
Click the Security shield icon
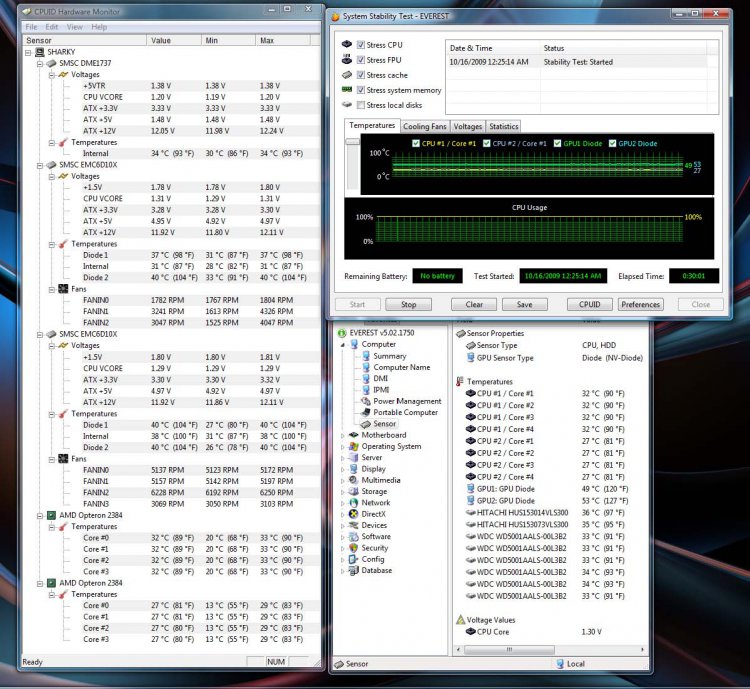(x=353, y=548)
